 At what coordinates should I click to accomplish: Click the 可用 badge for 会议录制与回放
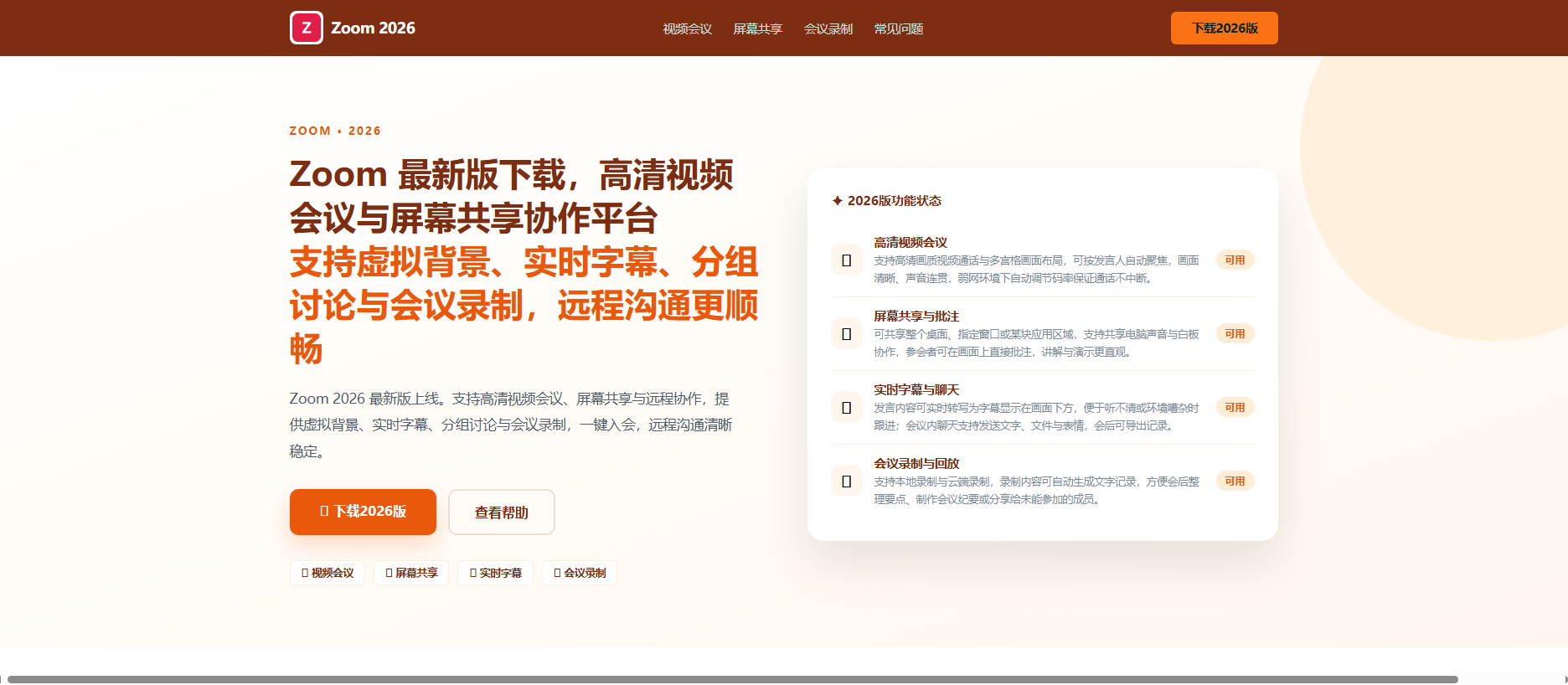point(1235,481)
